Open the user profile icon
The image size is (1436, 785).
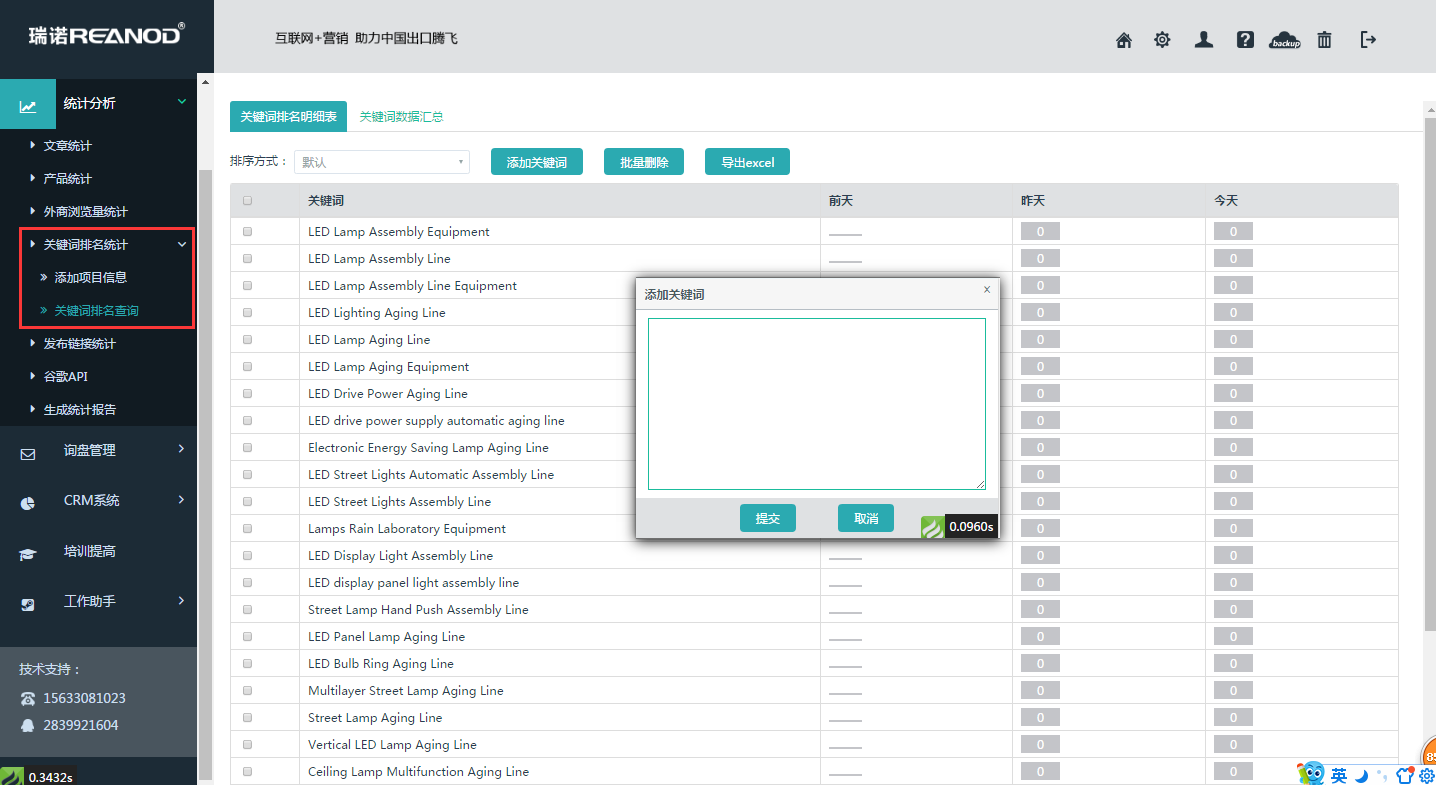1204,40
